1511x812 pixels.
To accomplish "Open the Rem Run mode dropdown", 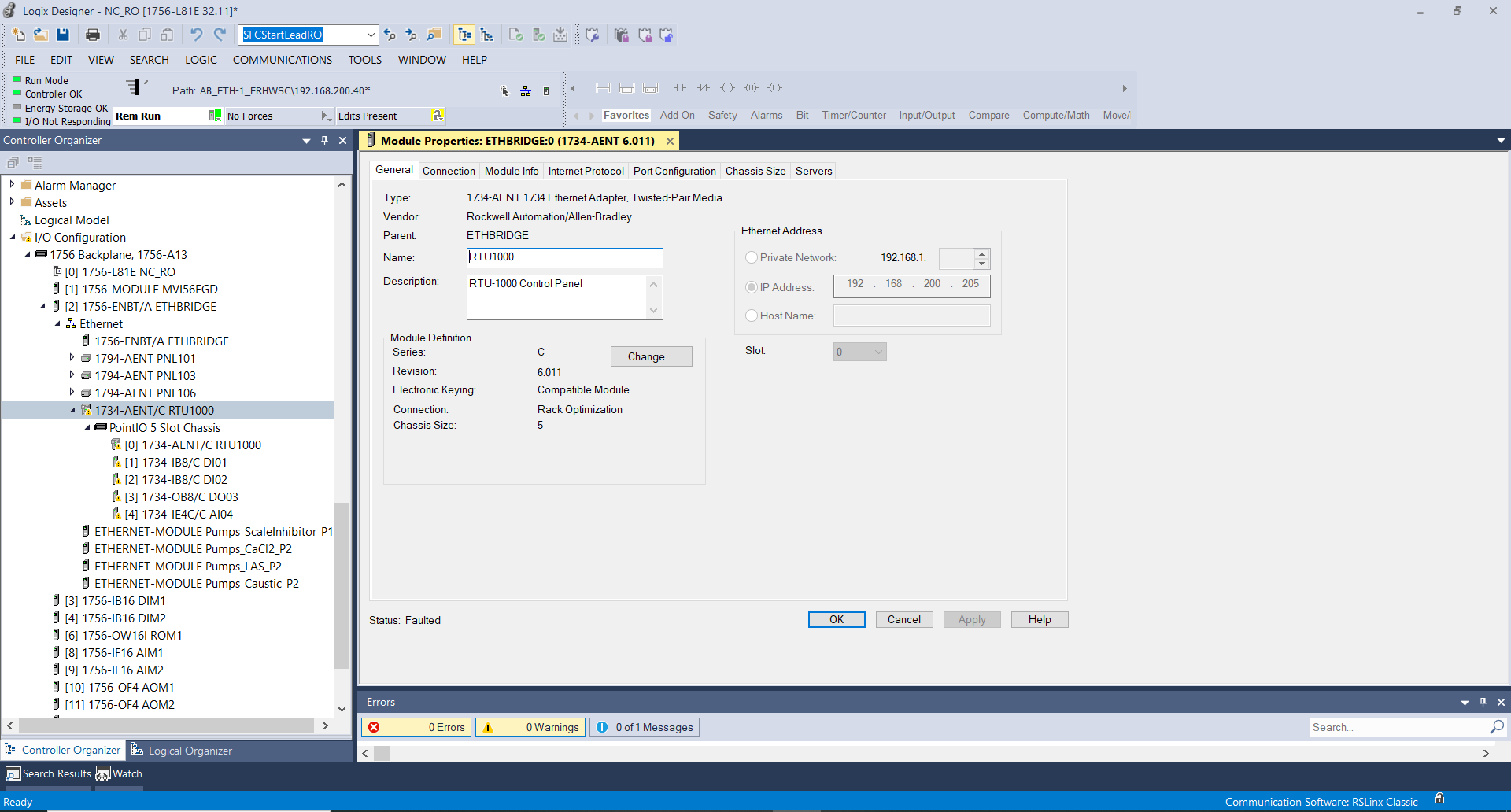I will pos(215,116).
